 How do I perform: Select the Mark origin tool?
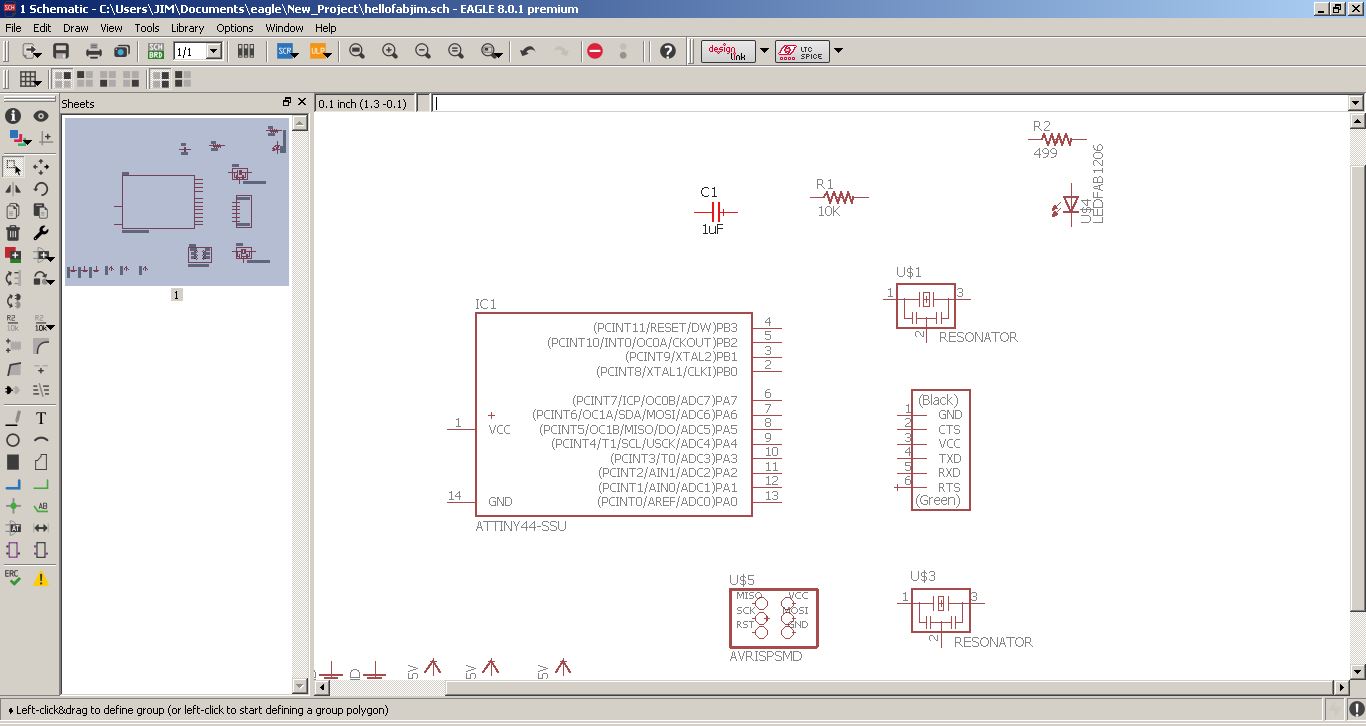45,138
